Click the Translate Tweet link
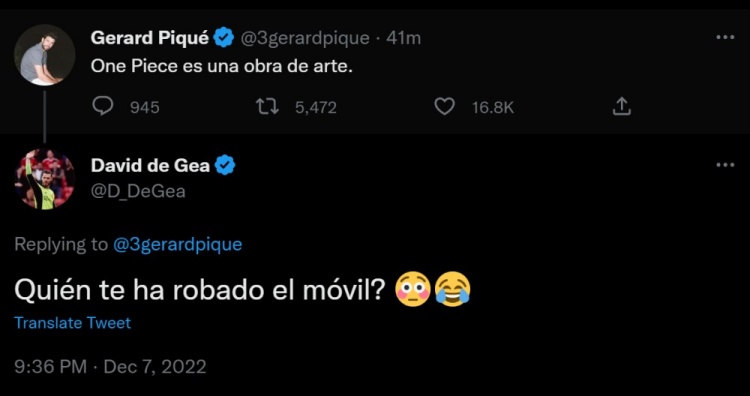 pyautogui.click(x=73, y=323)
